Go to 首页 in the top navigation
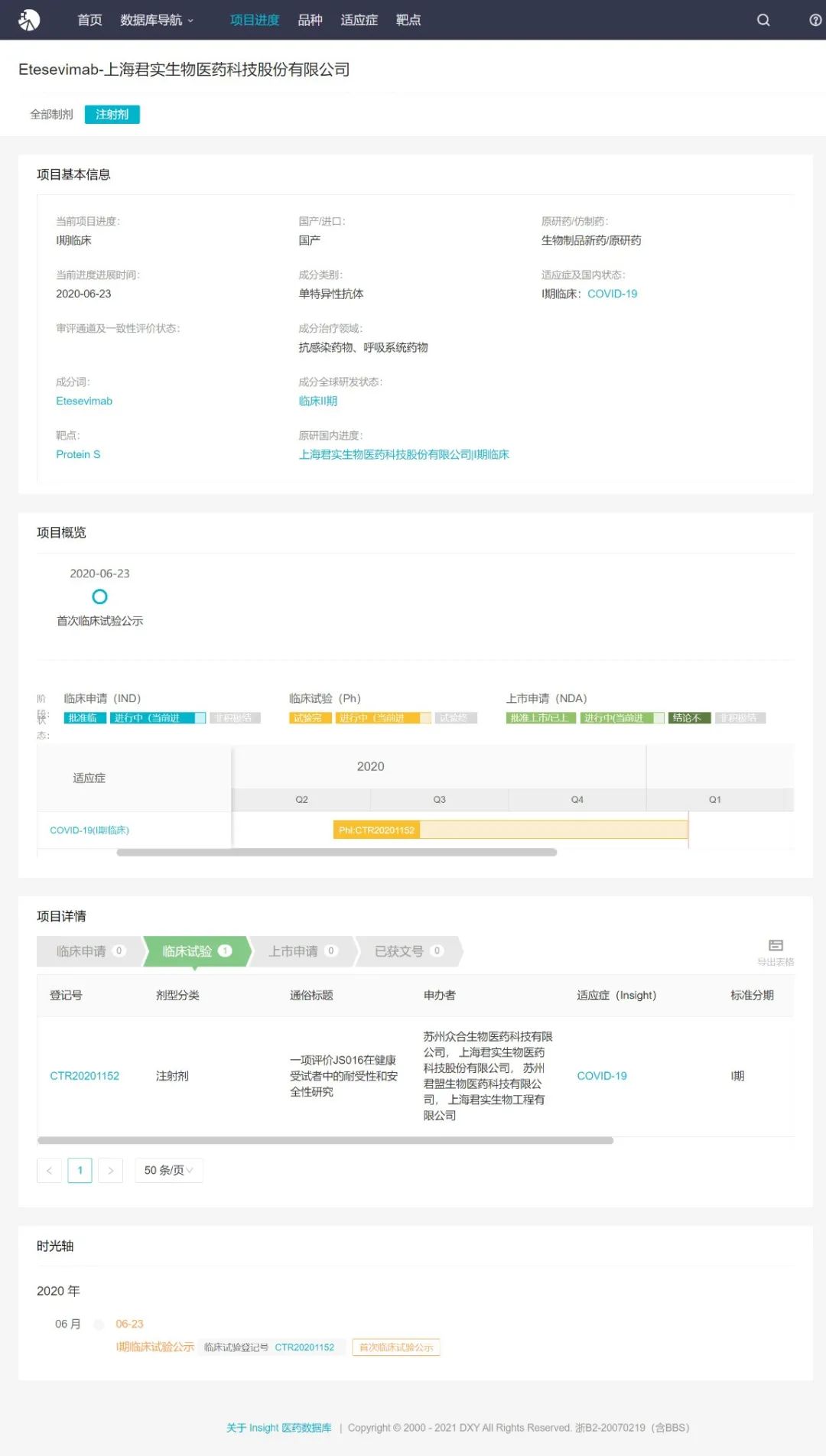 (x=89, y=20)
